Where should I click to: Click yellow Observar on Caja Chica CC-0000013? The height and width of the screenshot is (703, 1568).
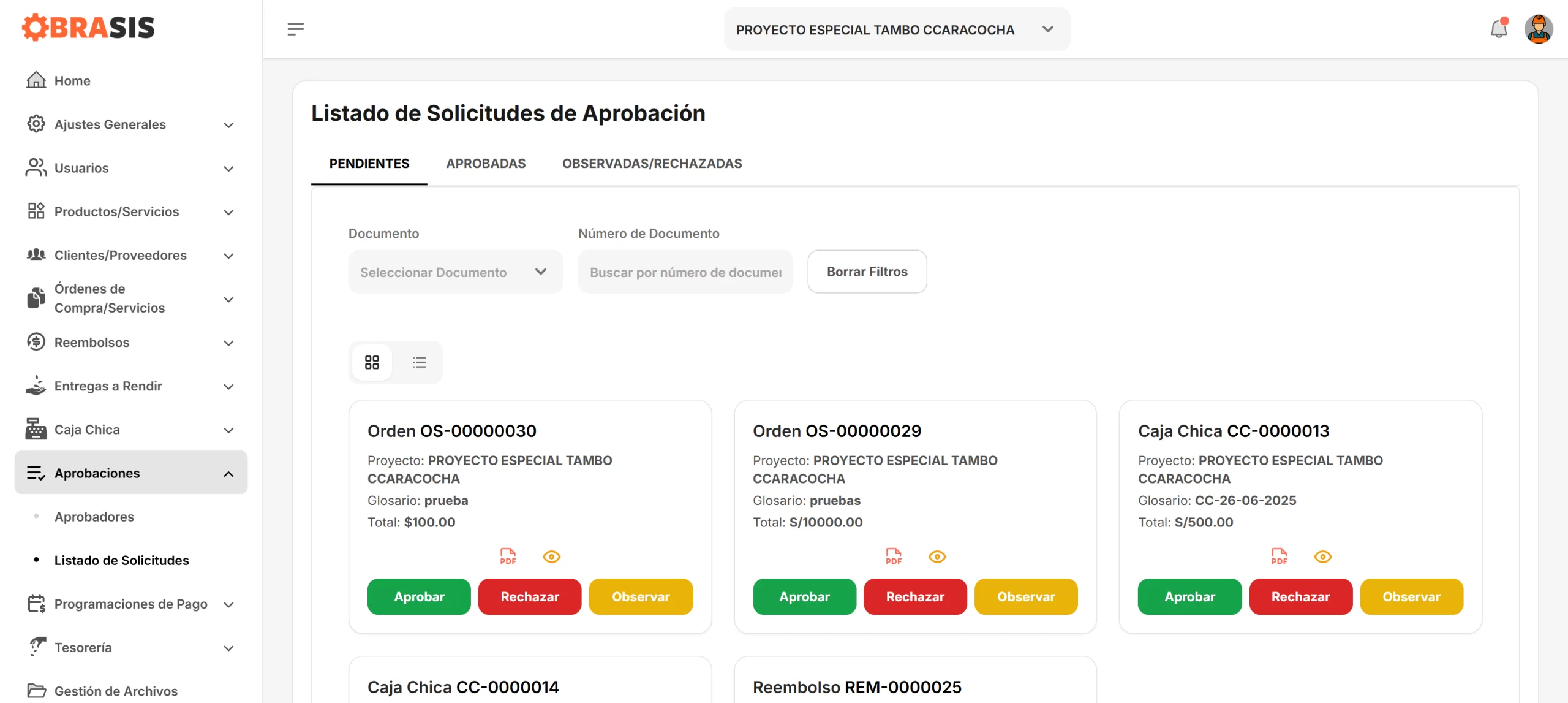[x=1411, y=596]
